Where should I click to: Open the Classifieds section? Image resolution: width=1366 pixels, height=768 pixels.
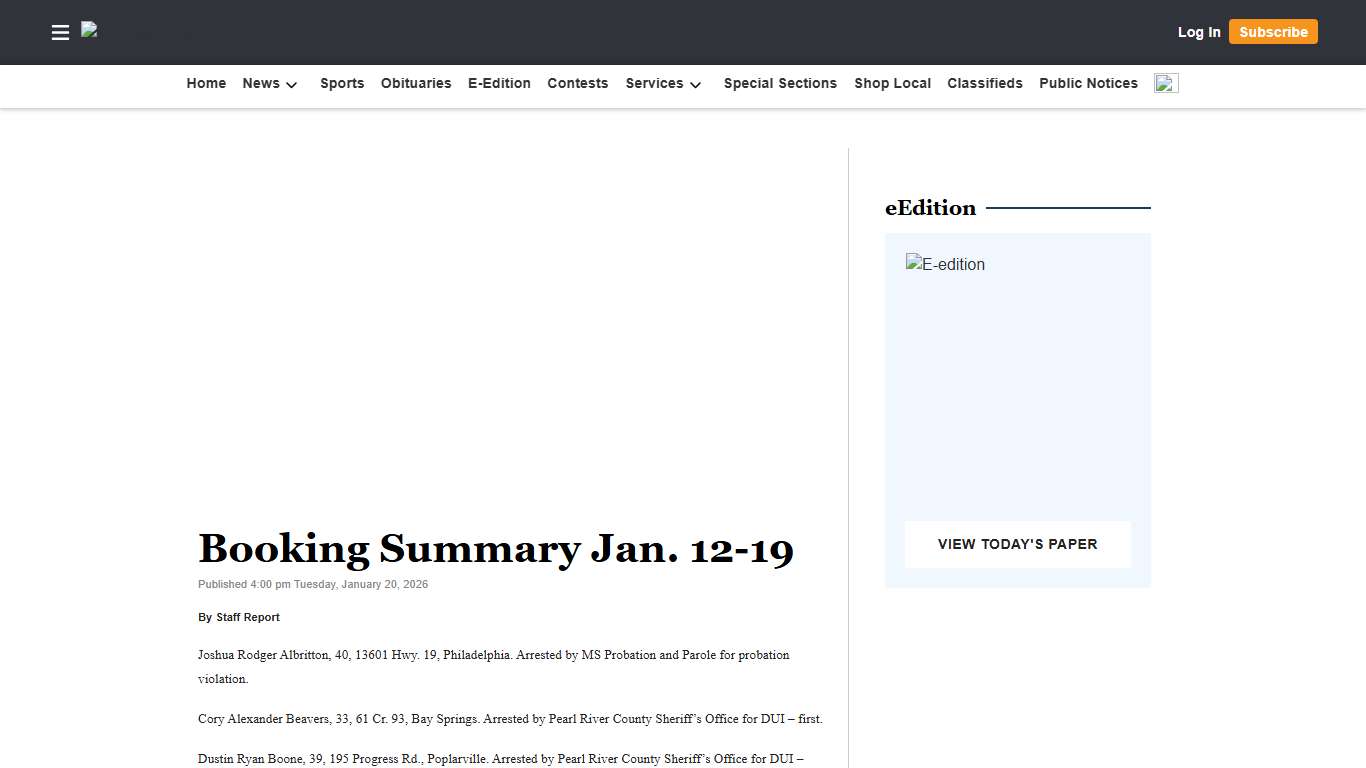tap(985, 84)
